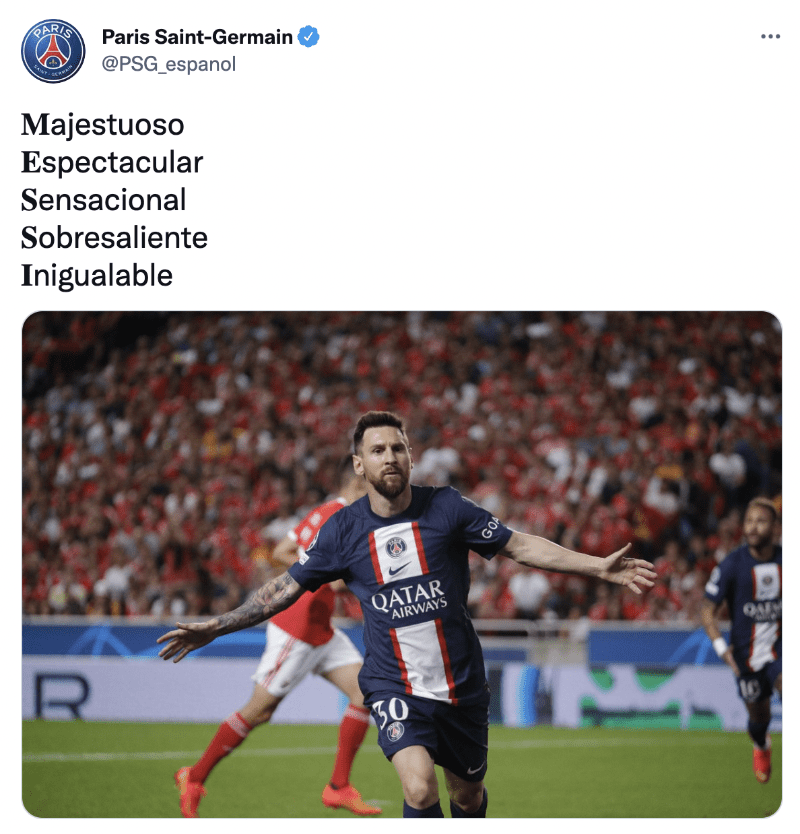Click the PSG crest on the shorts
The image size is (800, 834).
tap(395, 732)
